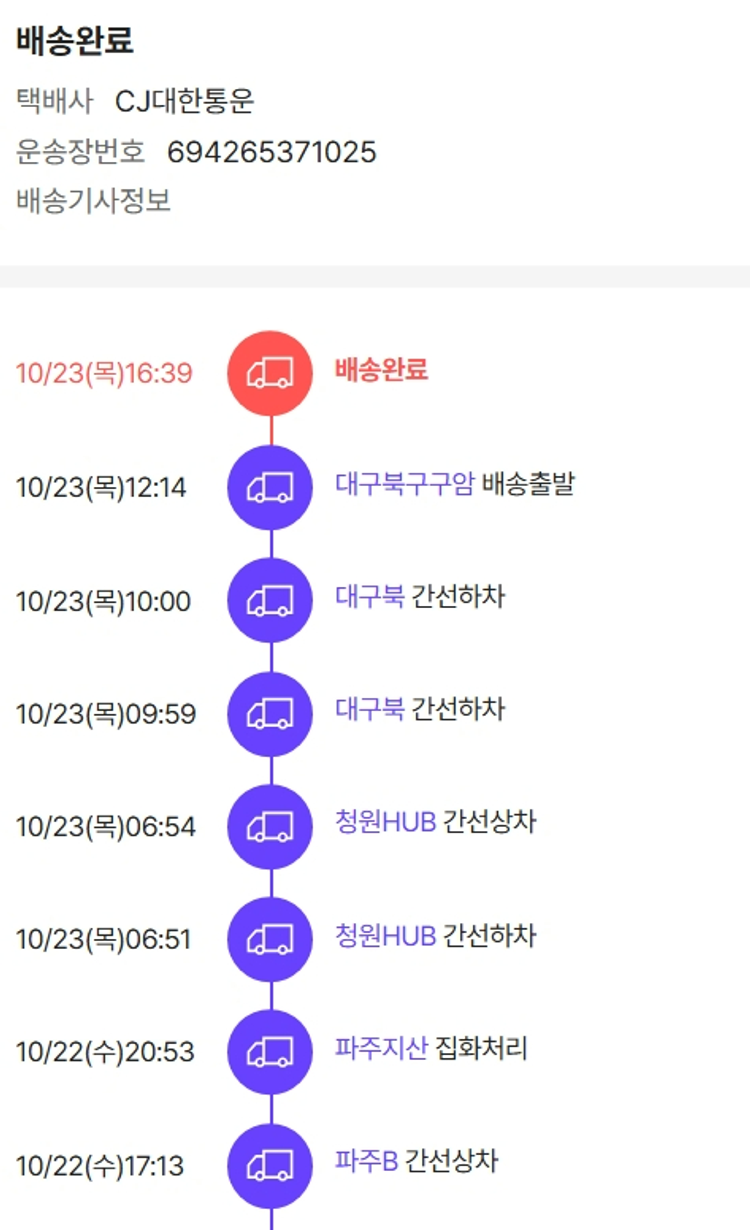750x1230 pixels.
Task: Click truck icon at 10/23 10:00 entry
Action: coord(270,600)
